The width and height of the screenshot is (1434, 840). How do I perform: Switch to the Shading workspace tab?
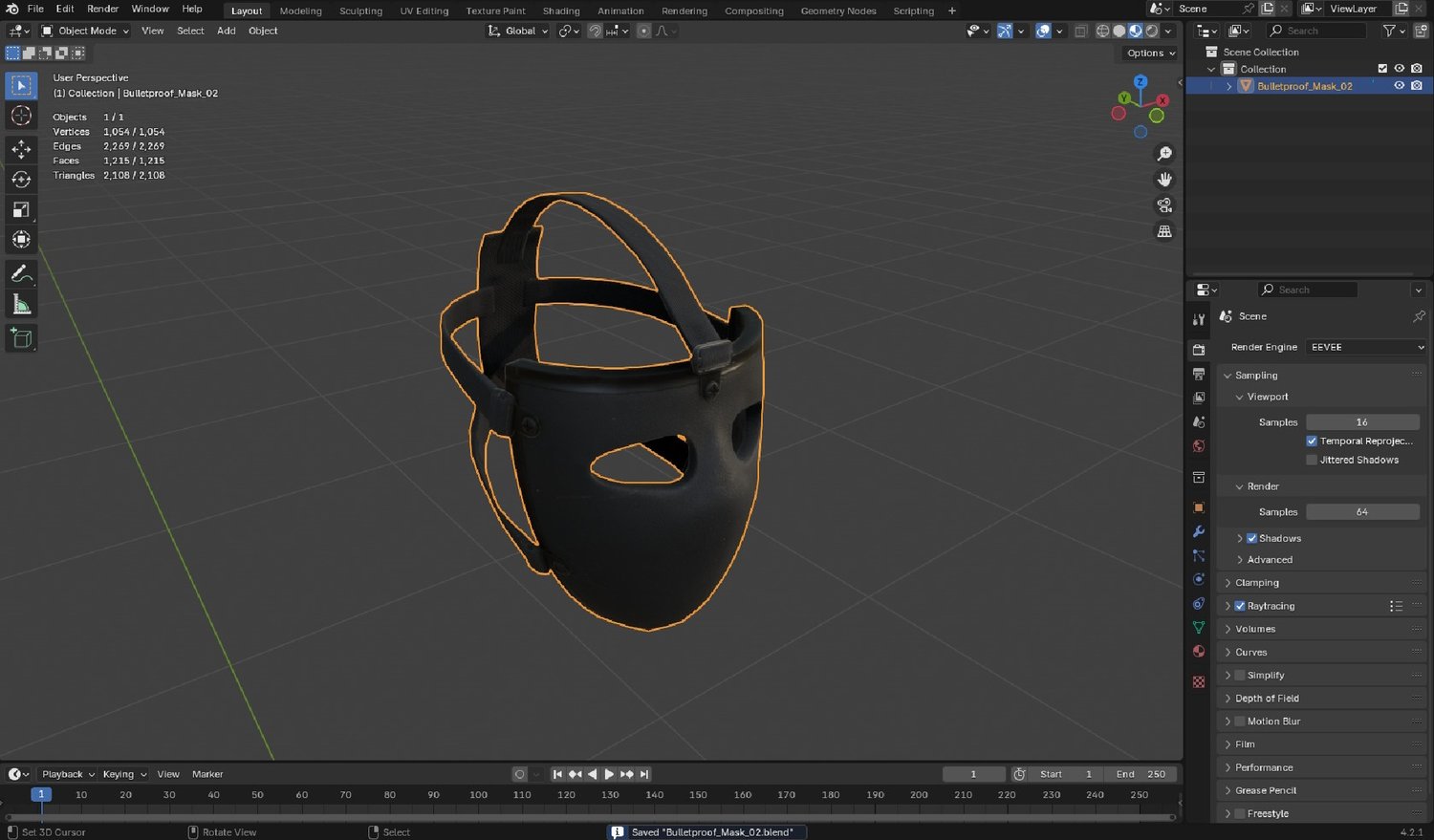561,11
